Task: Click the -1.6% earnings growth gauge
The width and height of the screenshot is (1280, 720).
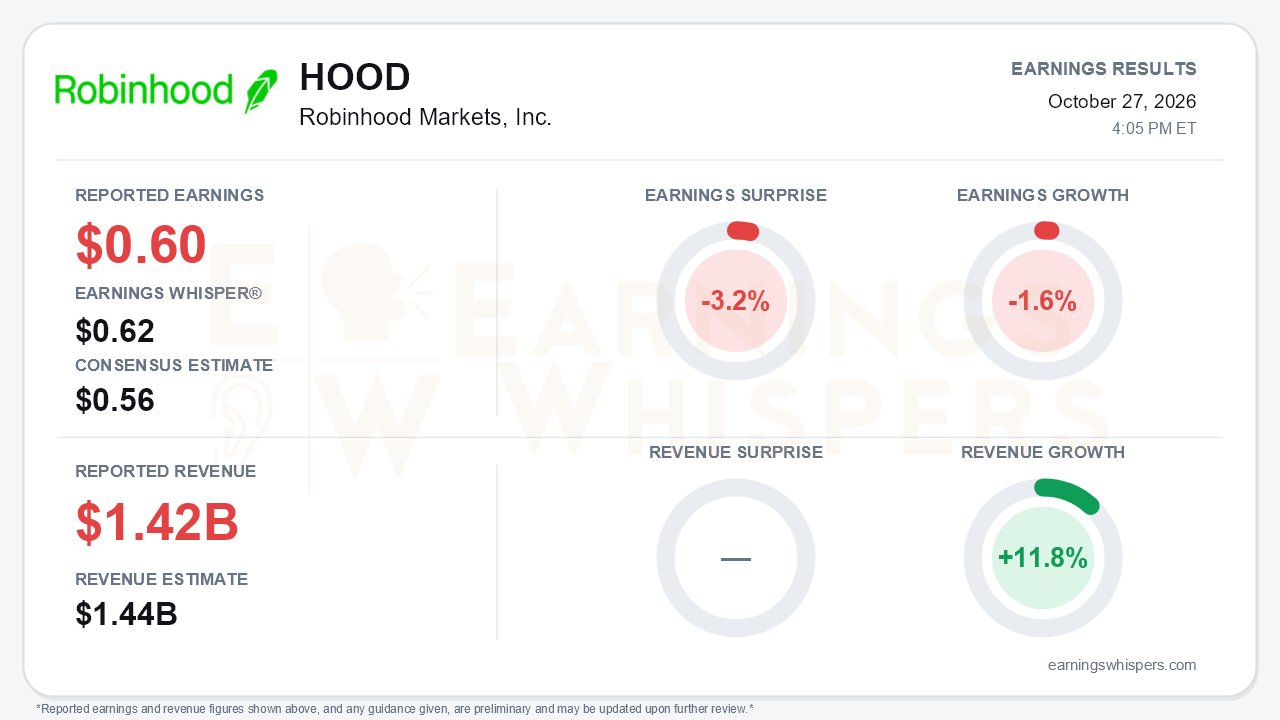Action: (1043, 301)
